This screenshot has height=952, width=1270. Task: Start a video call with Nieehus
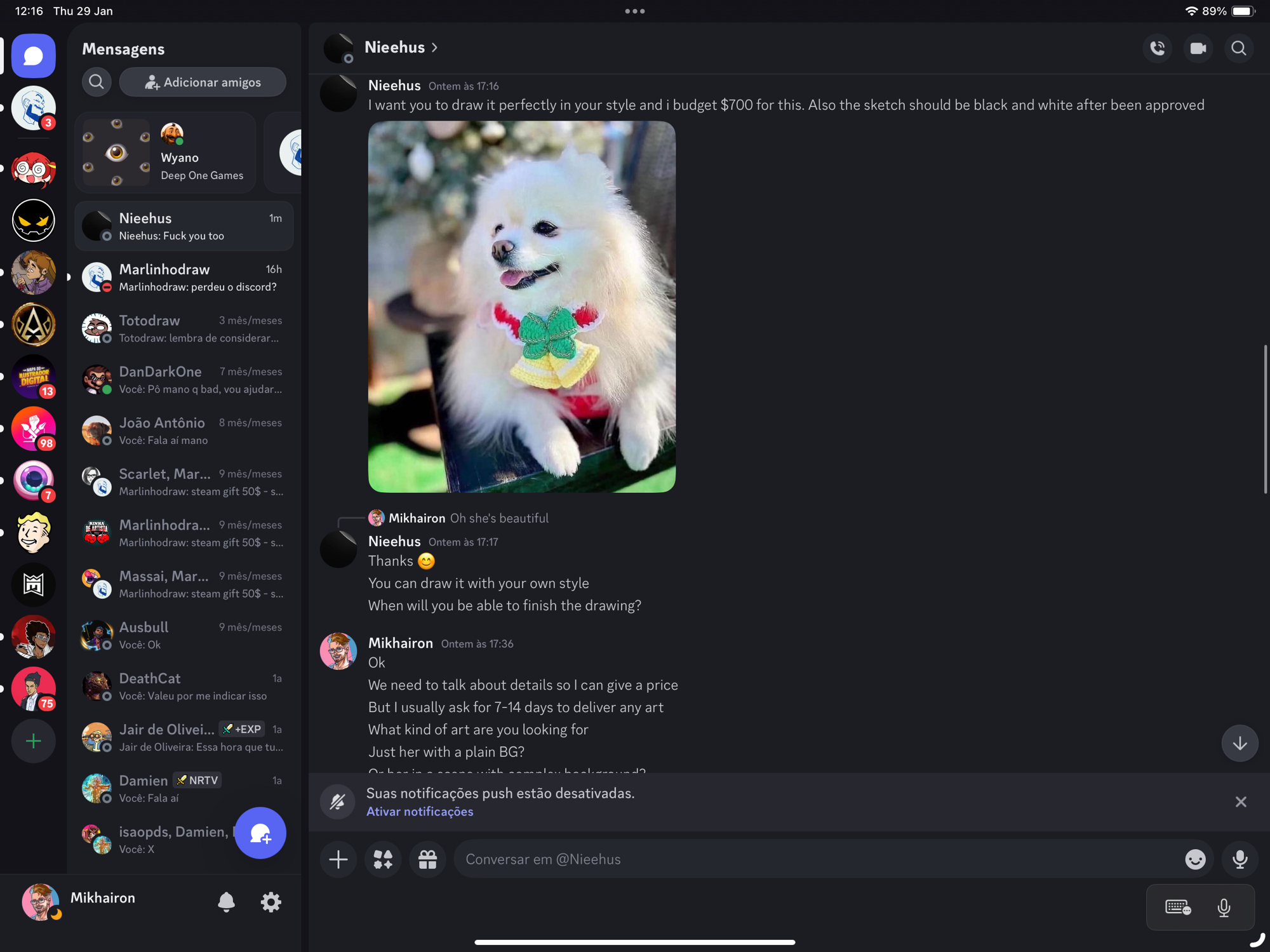[1198, 48]
